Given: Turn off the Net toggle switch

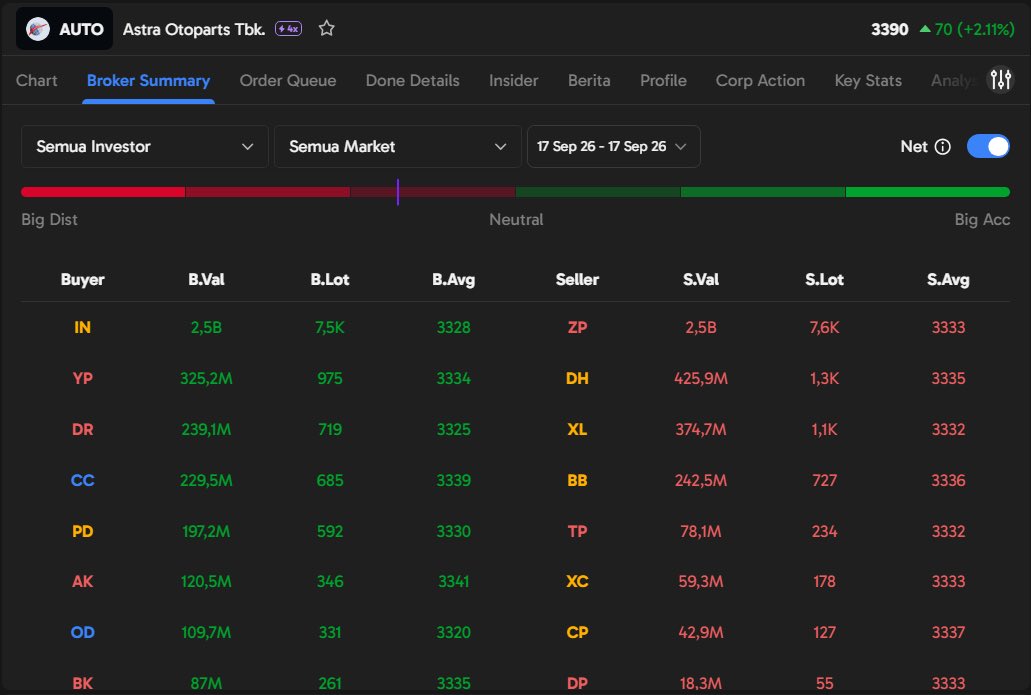Looking at the screenshot, I should 988,146.
